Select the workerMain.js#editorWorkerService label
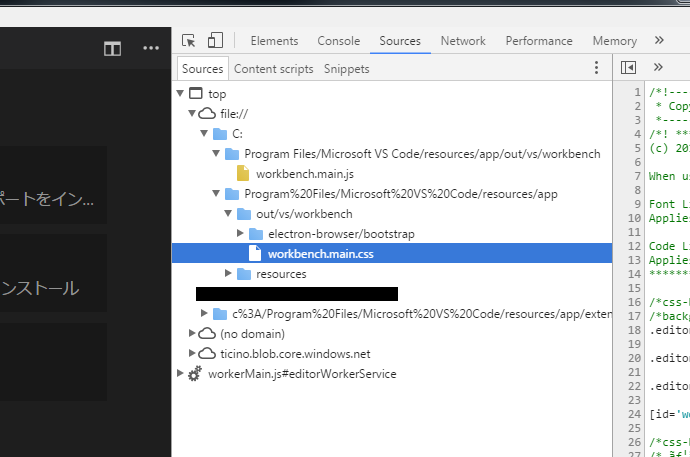This screenshot has width=690, height=457. coord(302,374)
